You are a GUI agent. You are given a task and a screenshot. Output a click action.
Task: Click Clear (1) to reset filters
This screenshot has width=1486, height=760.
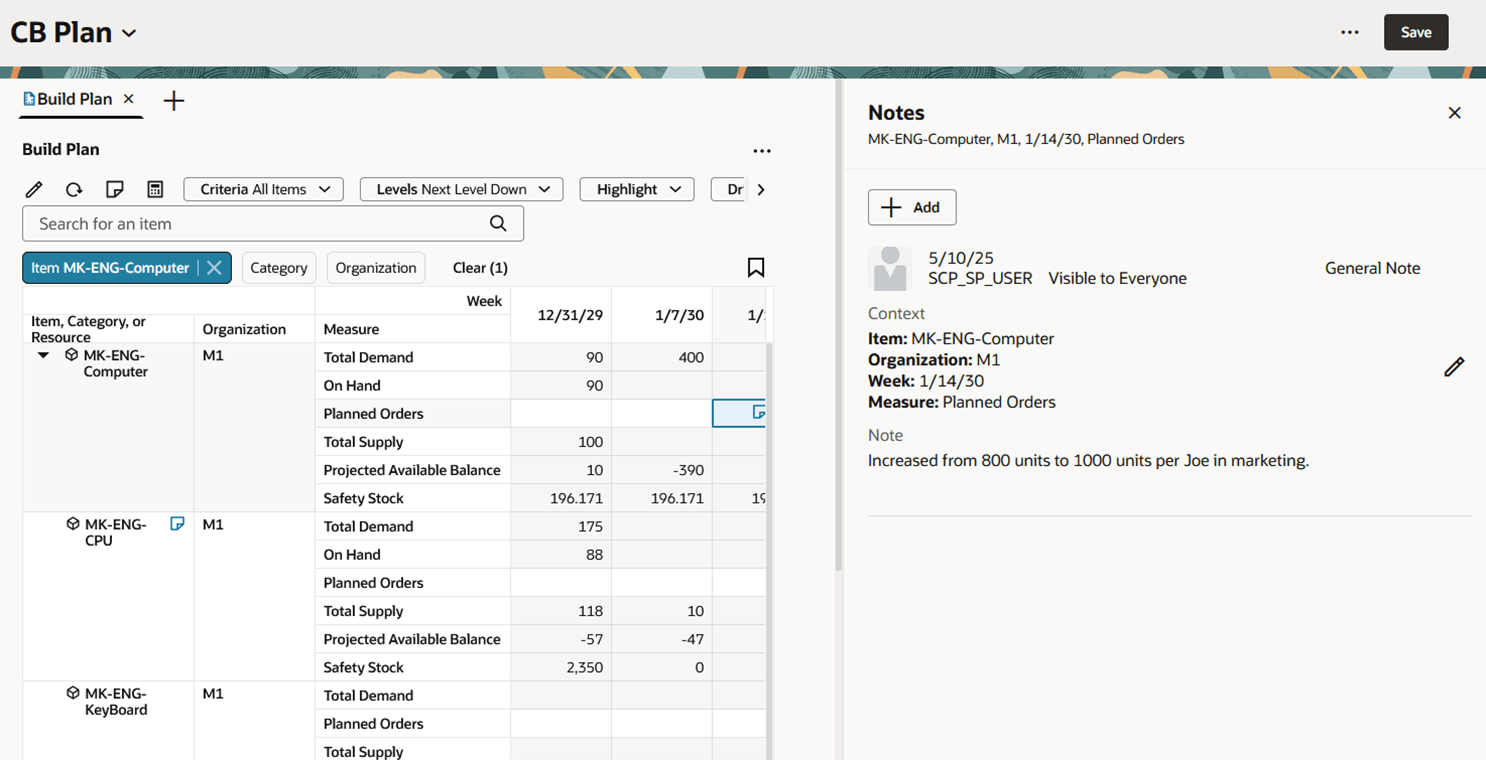(480, 268)
